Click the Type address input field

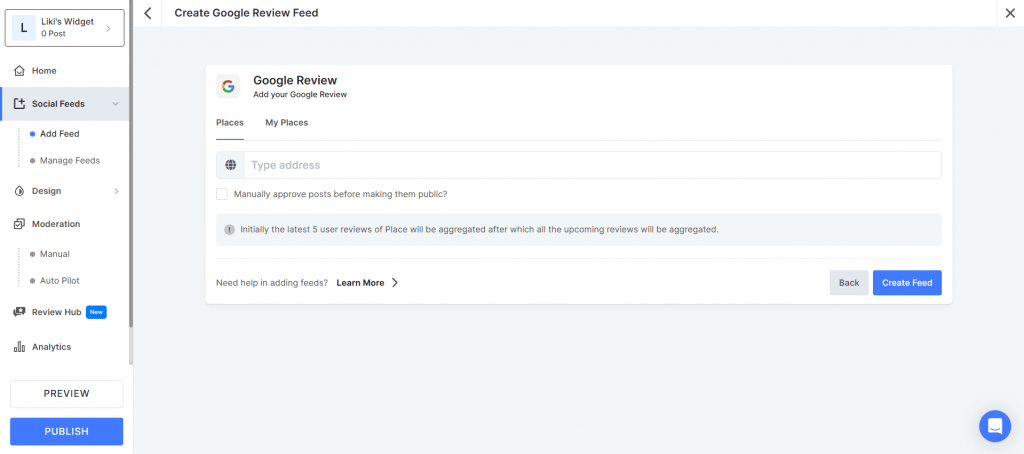593,165
